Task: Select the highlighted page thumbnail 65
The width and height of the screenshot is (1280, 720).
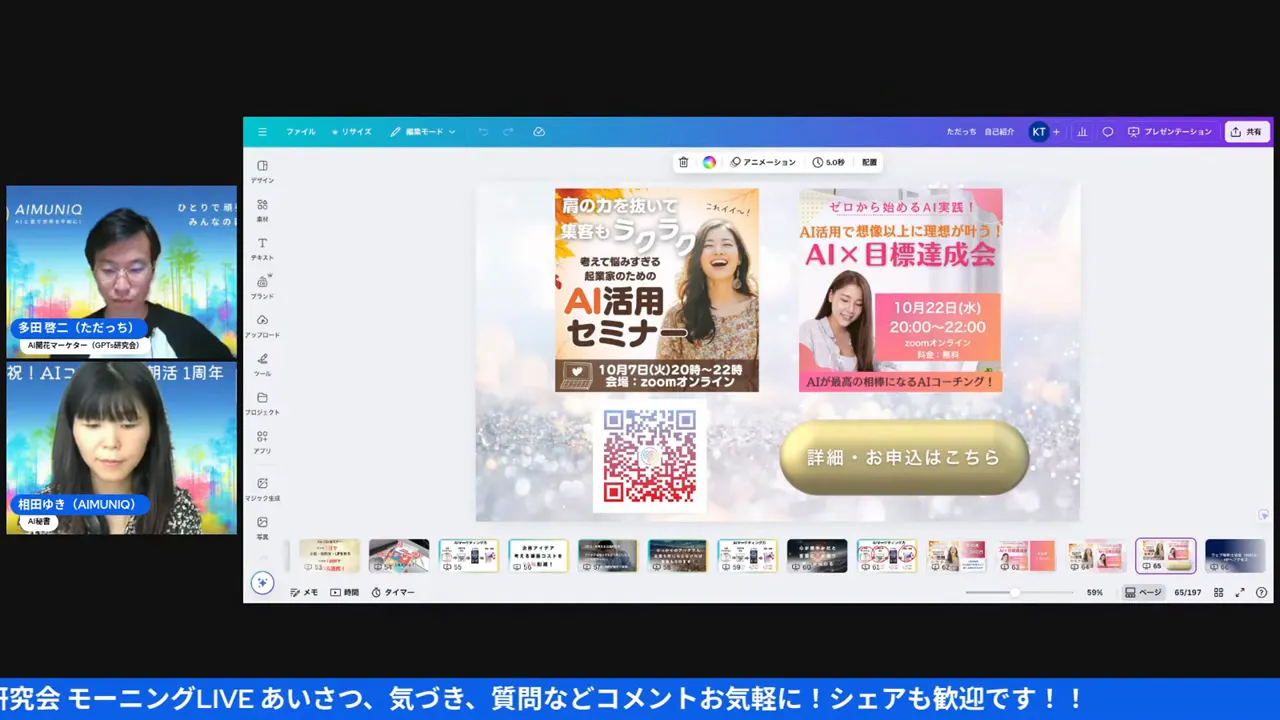Action: (x=1165, y=556)
